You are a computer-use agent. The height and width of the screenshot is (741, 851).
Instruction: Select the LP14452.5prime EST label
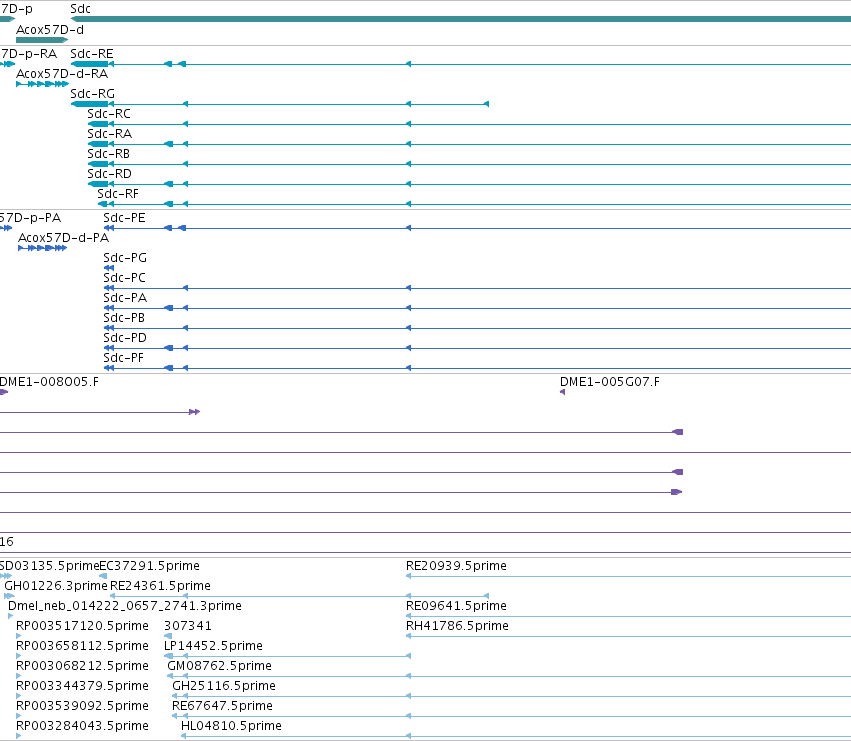click(x=213, y=646)
